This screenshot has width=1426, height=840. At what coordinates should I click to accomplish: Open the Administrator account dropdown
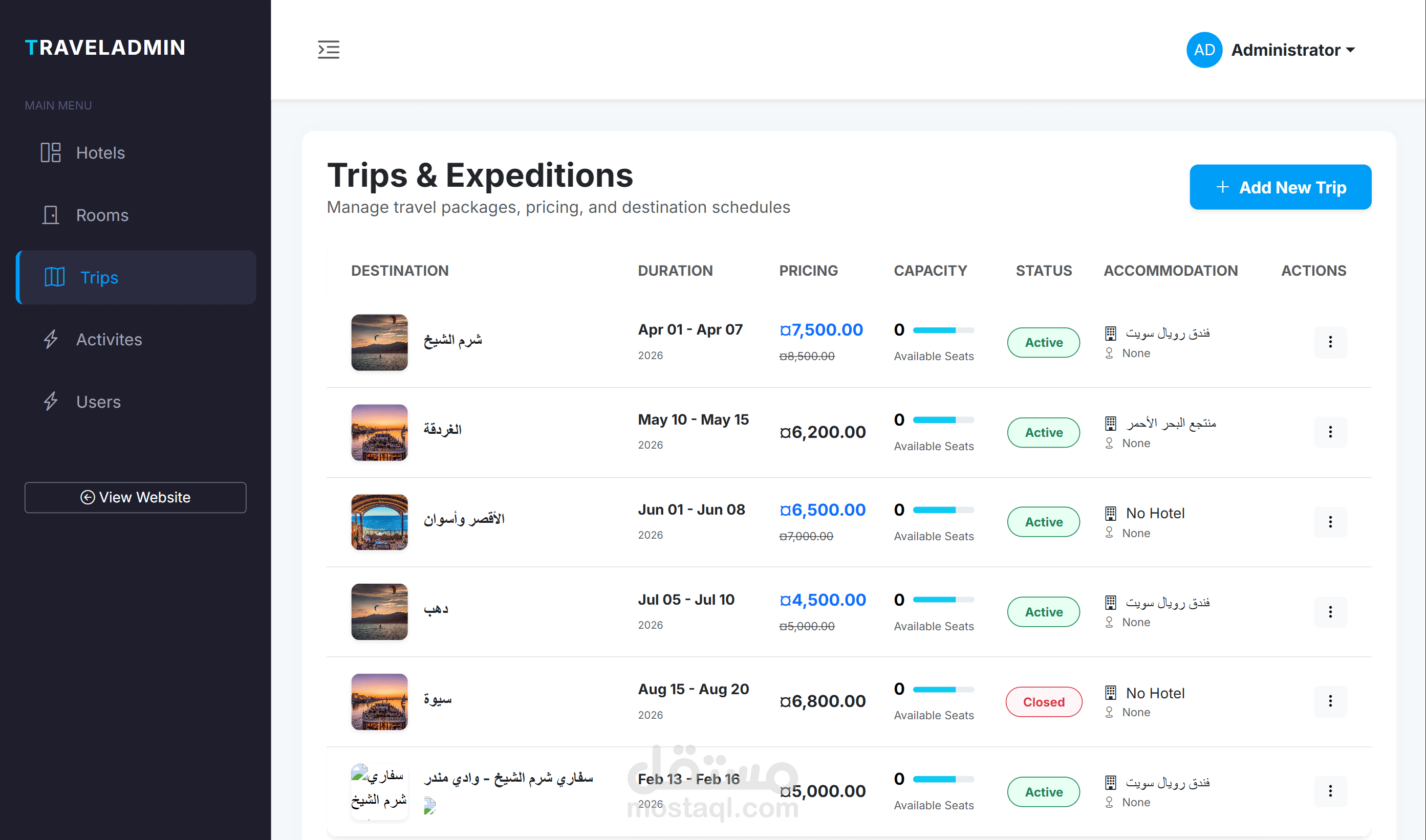tap(1293, 50)
